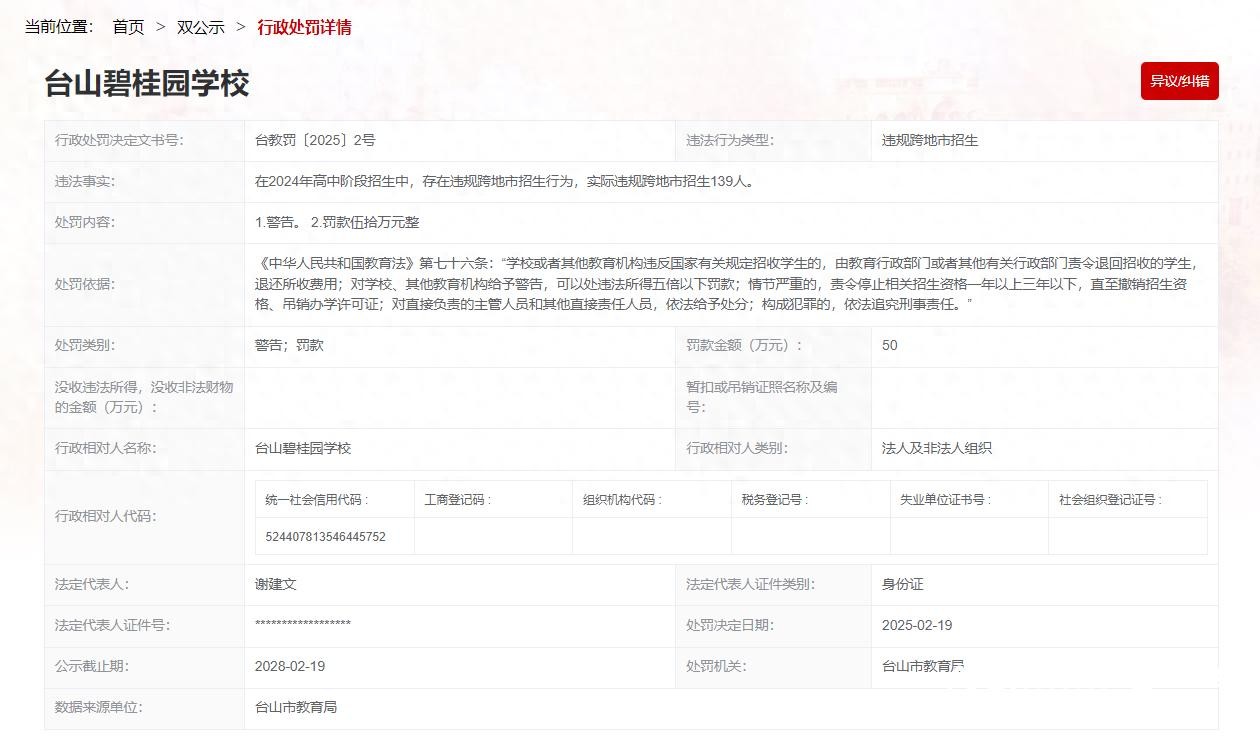The width and height of the screenshot is (1260, 738).
Task: Click the fine amount value 50
Action: point(889,345)
